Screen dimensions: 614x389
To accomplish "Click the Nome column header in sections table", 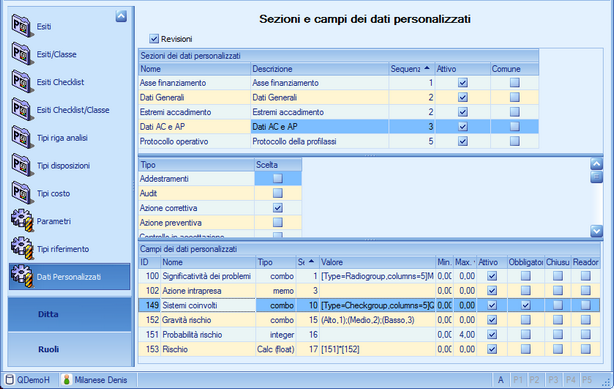I will click(x=195, y=69).
